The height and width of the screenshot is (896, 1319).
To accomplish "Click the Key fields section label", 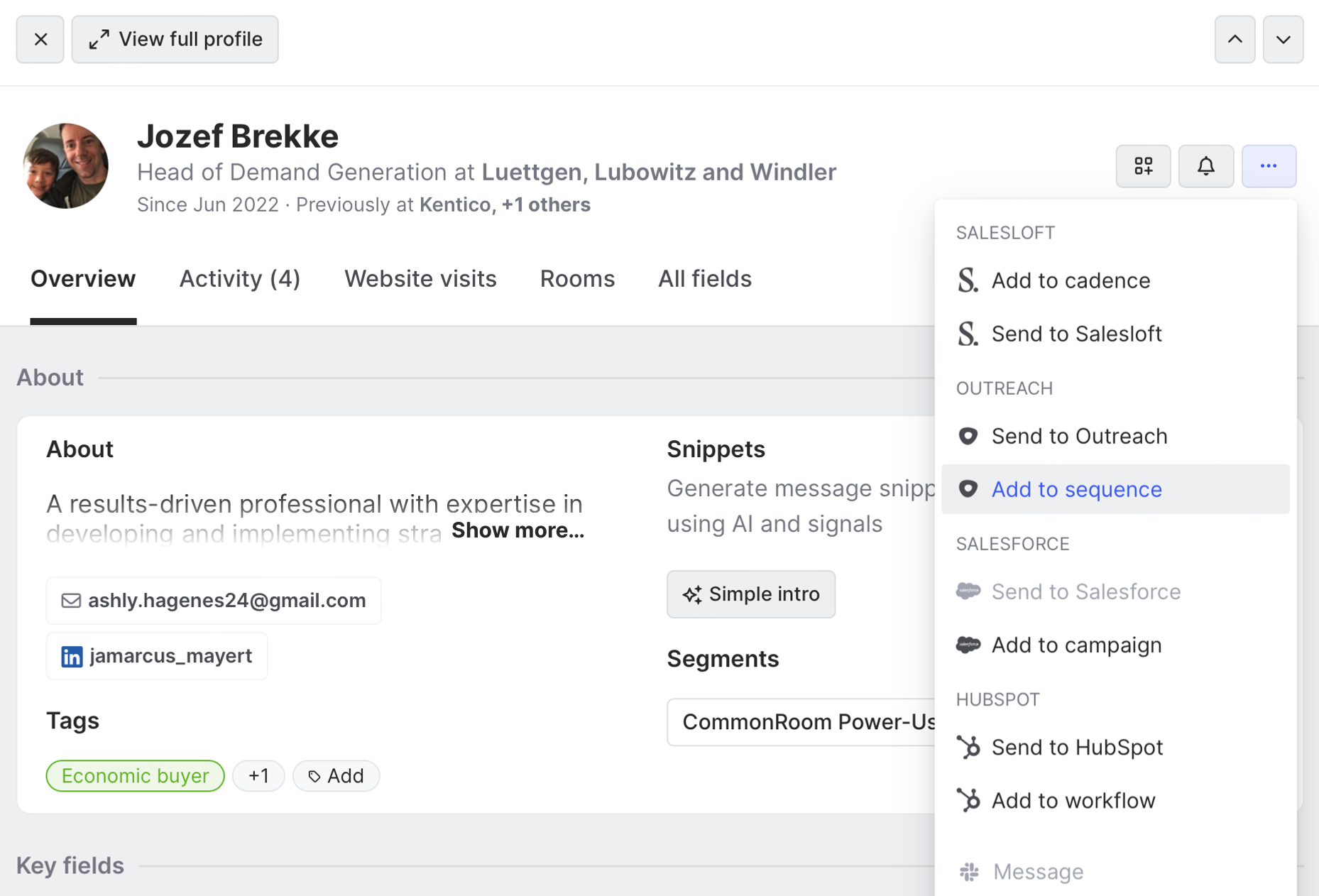I will [70, 865].
